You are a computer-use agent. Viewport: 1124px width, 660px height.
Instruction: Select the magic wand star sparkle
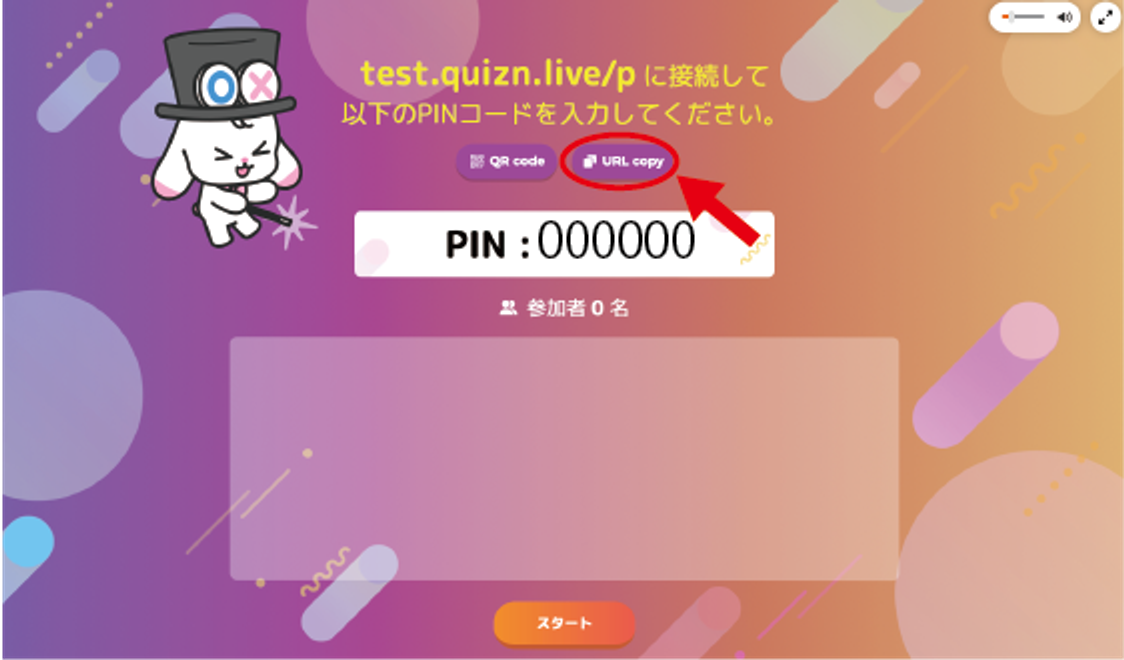pos(294,222)
